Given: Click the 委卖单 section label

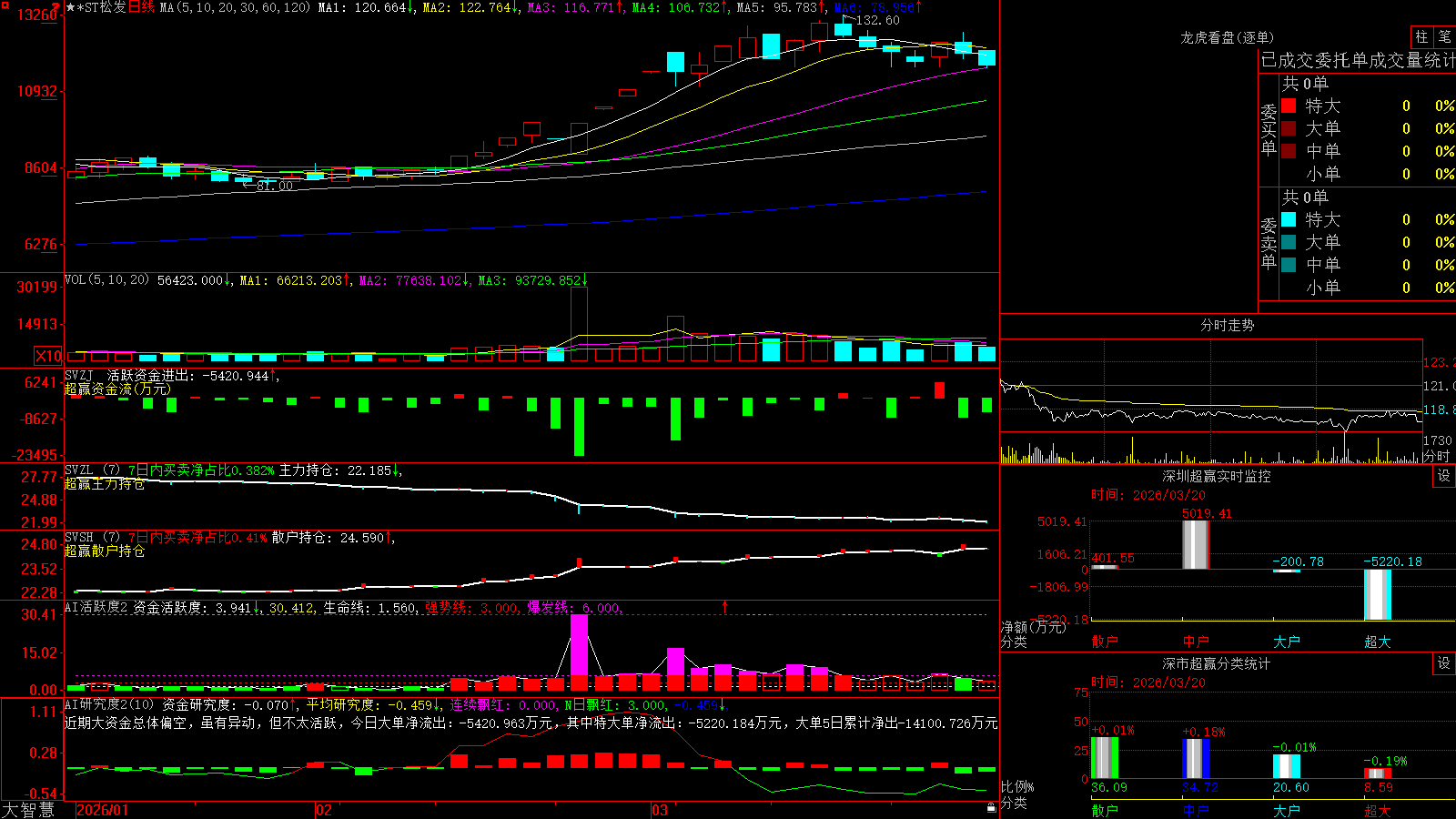Looking at the screenshot, I should click(1269, 243).
